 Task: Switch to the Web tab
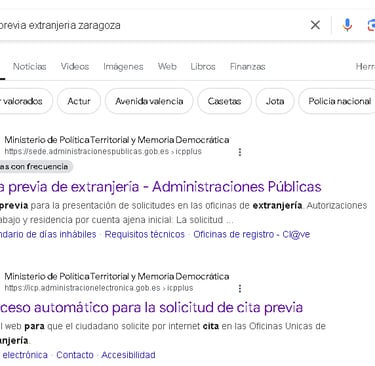pyautogui.click(x=167, y=66)
